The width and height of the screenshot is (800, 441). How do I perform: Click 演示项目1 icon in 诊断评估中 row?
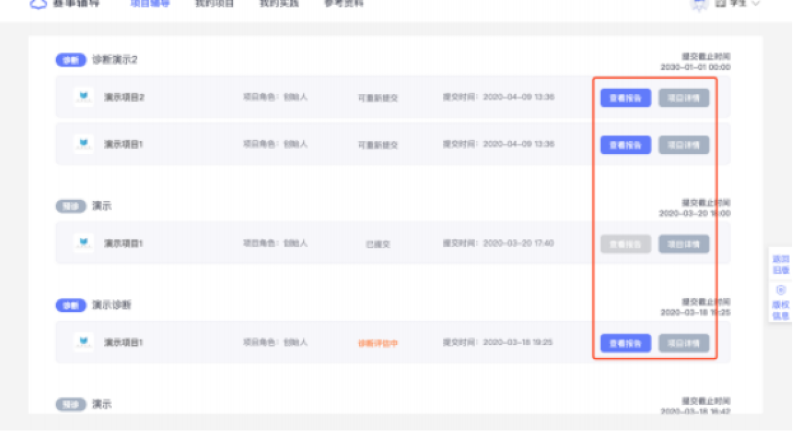coord(85,342)
